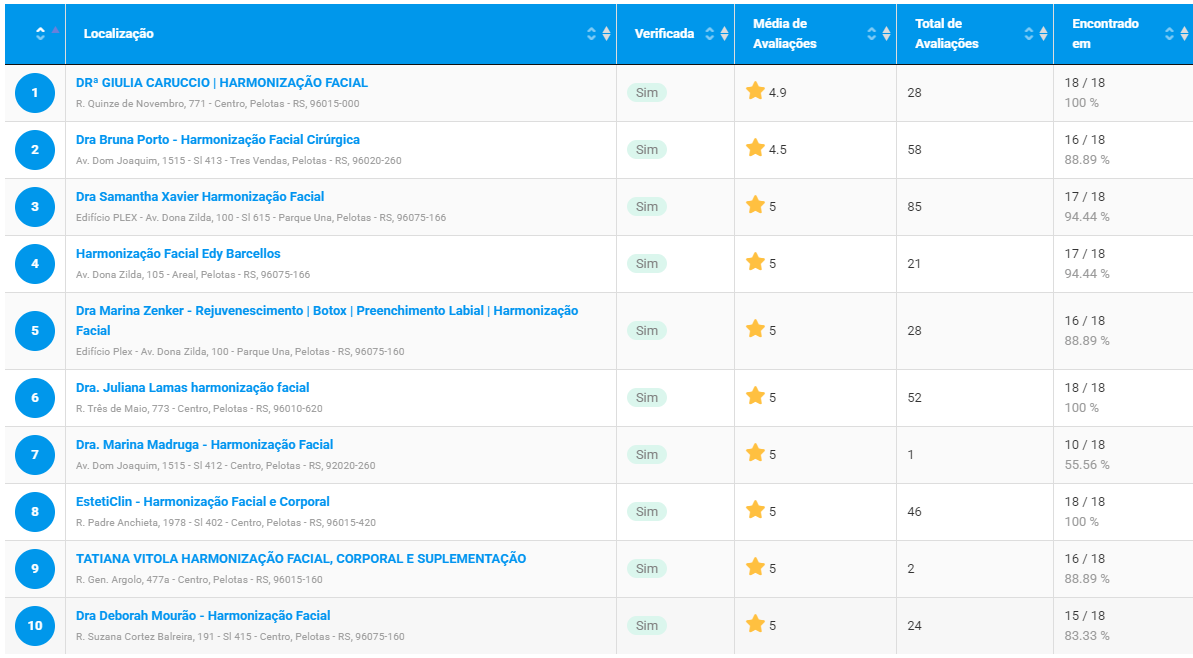Viewport: 1193px width, 658px height.
Task: Click the total reviews value '85'
Action: [915, 207]
